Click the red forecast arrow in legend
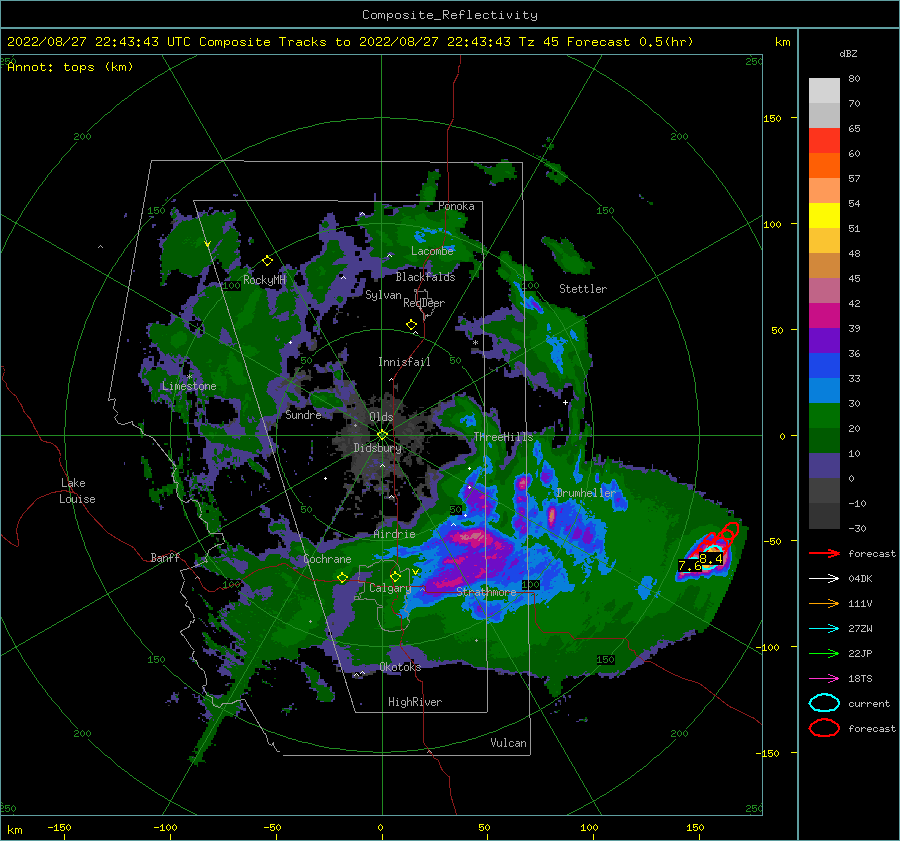 coord(824,553)
